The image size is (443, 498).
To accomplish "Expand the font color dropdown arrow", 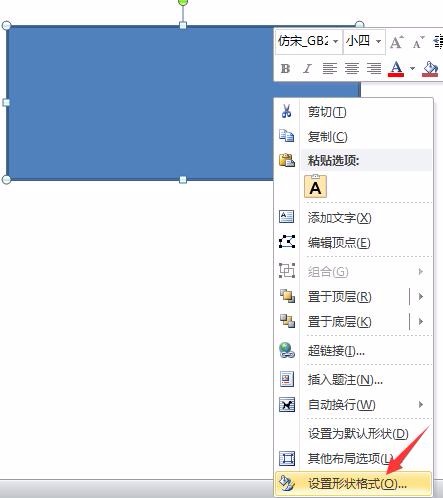I will 412,68.
